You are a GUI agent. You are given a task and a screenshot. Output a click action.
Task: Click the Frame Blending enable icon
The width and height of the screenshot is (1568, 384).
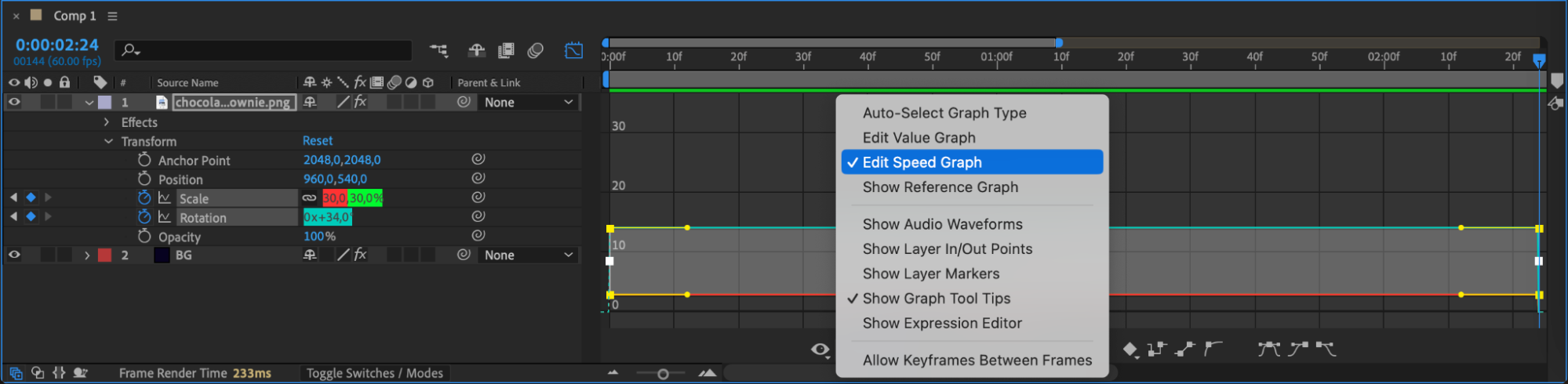pyautogui.click(x=506, y=51)
